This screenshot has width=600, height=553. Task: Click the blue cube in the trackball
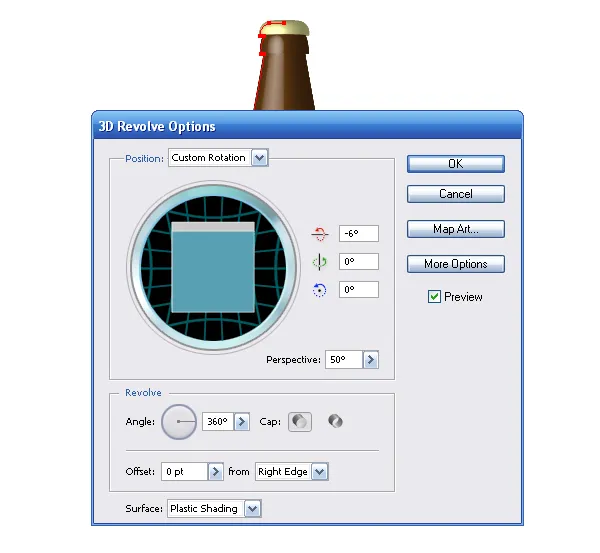pos(213,267)
